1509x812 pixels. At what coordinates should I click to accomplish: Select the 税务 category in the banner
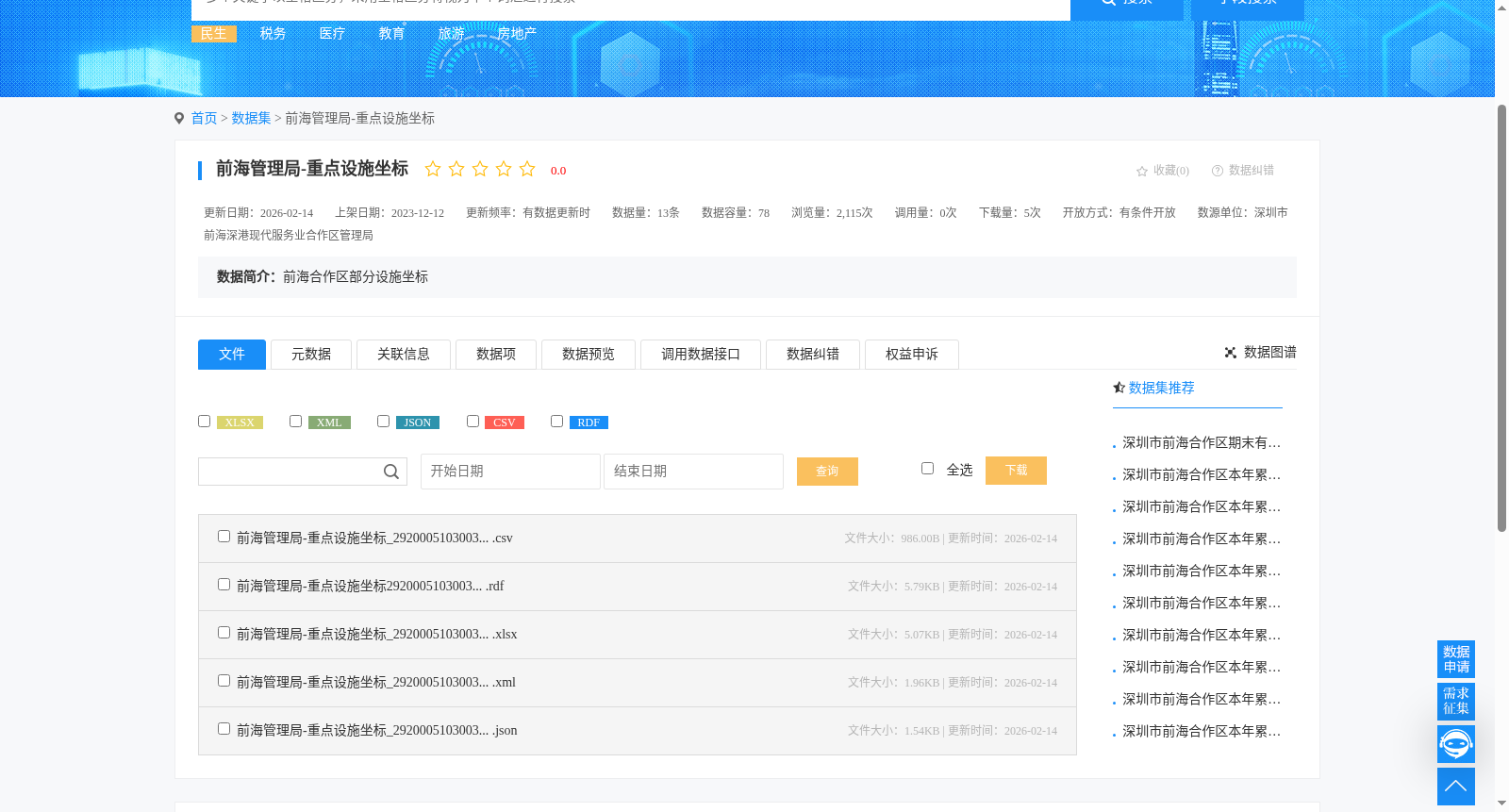[x=274, y=34]
